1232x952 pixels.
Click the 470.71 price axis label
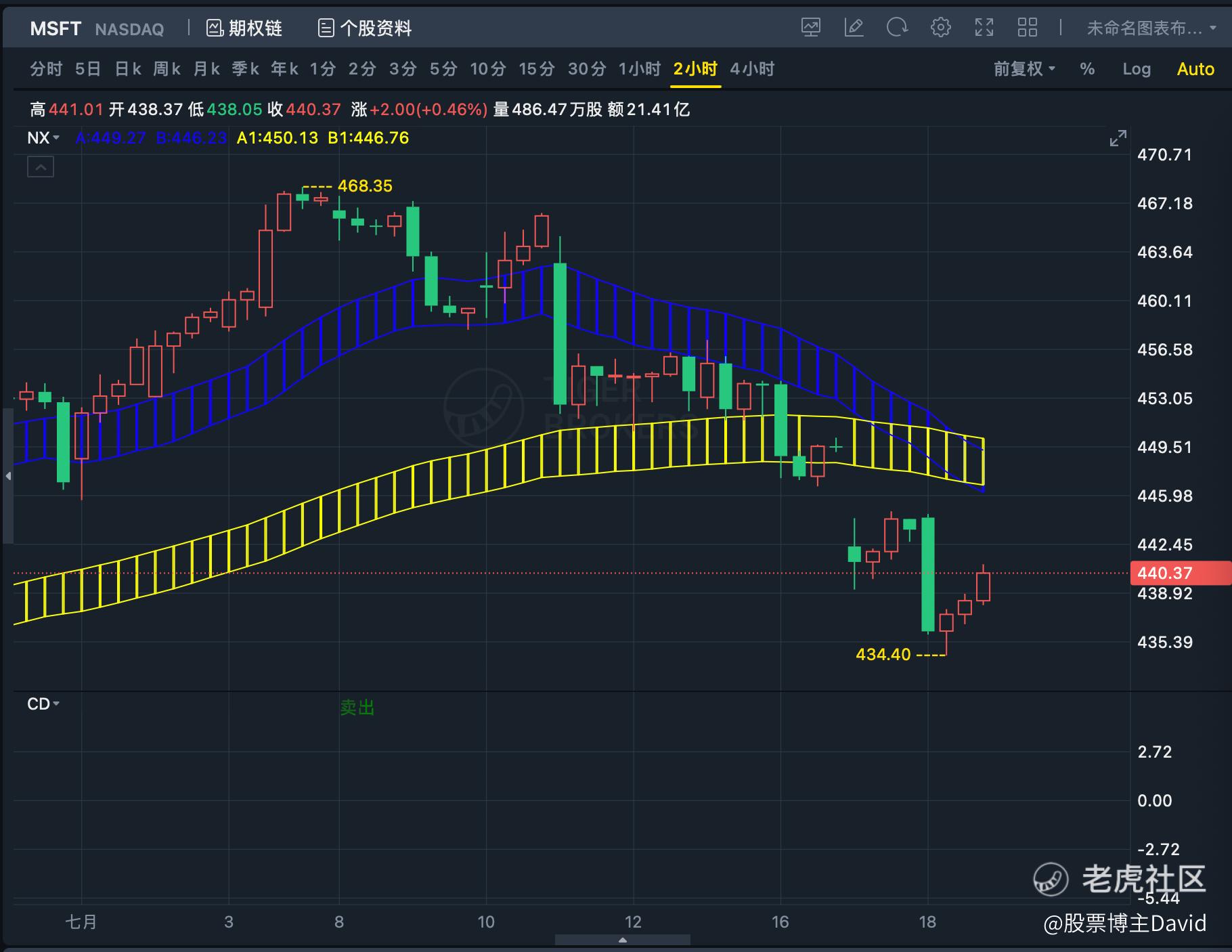tap(1165, 154)
